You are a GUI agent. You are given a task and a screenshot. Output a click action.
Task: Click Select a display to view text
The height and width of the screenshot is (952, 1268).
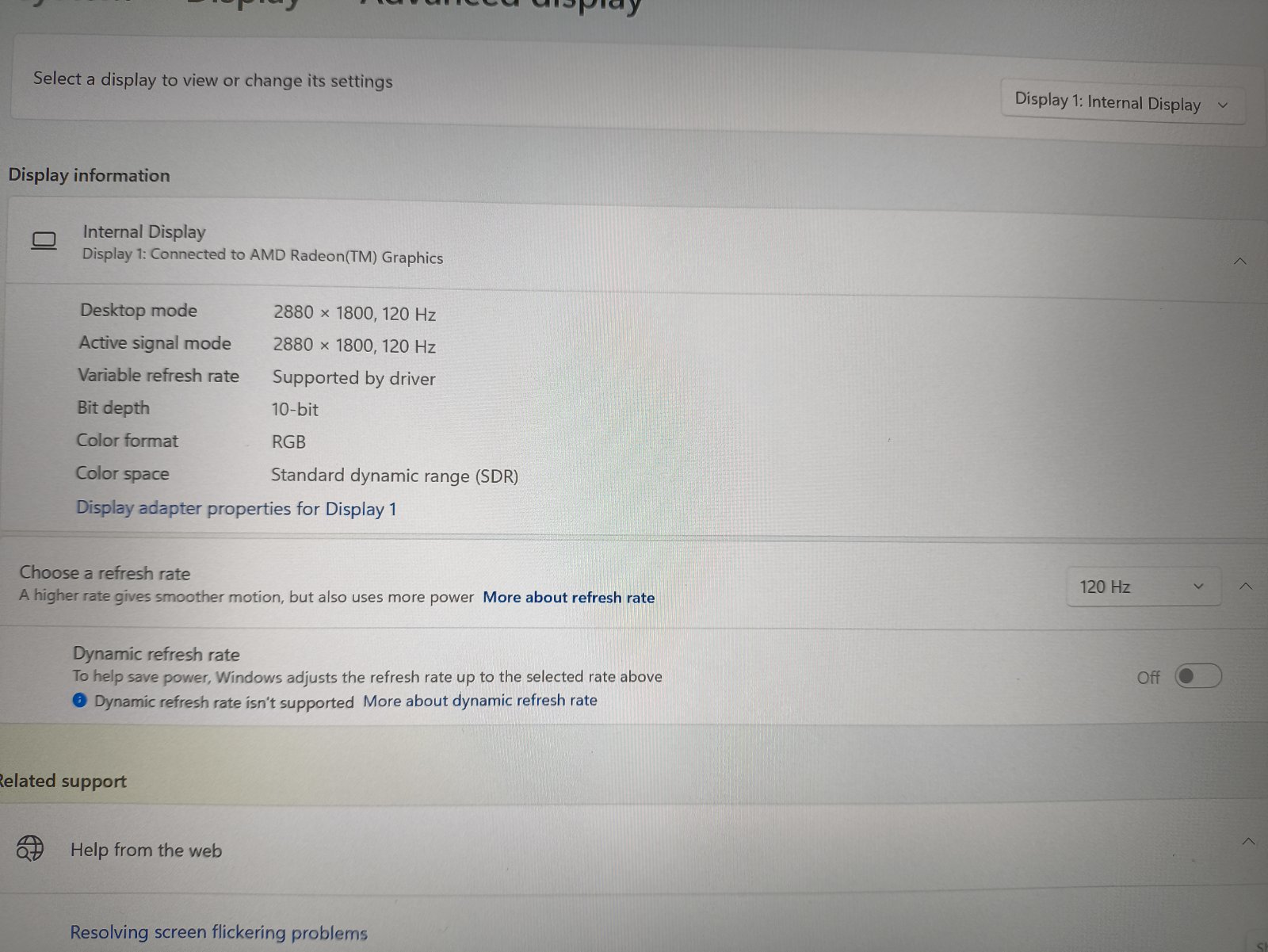pyautogui.click(x=213, y=79)
